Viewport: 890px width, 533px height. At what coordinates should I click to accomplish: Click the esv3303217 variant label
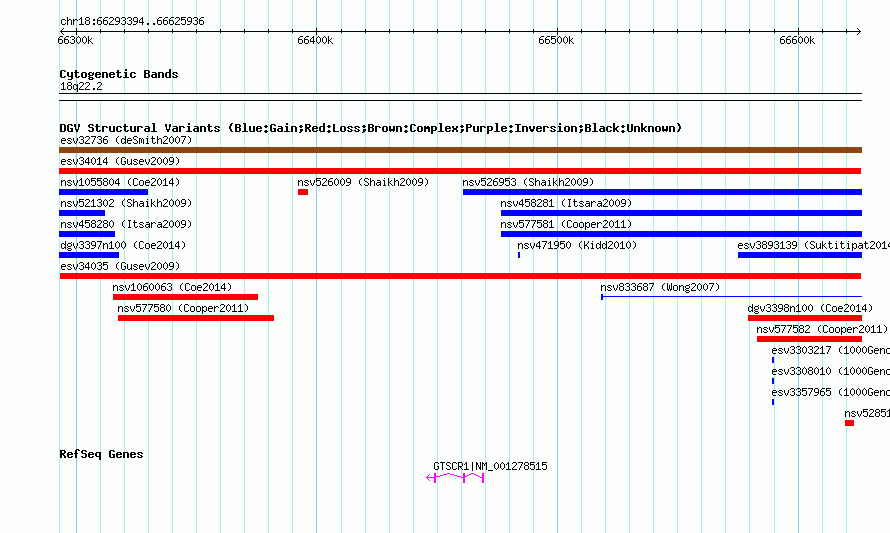click(x=830, y=350)
